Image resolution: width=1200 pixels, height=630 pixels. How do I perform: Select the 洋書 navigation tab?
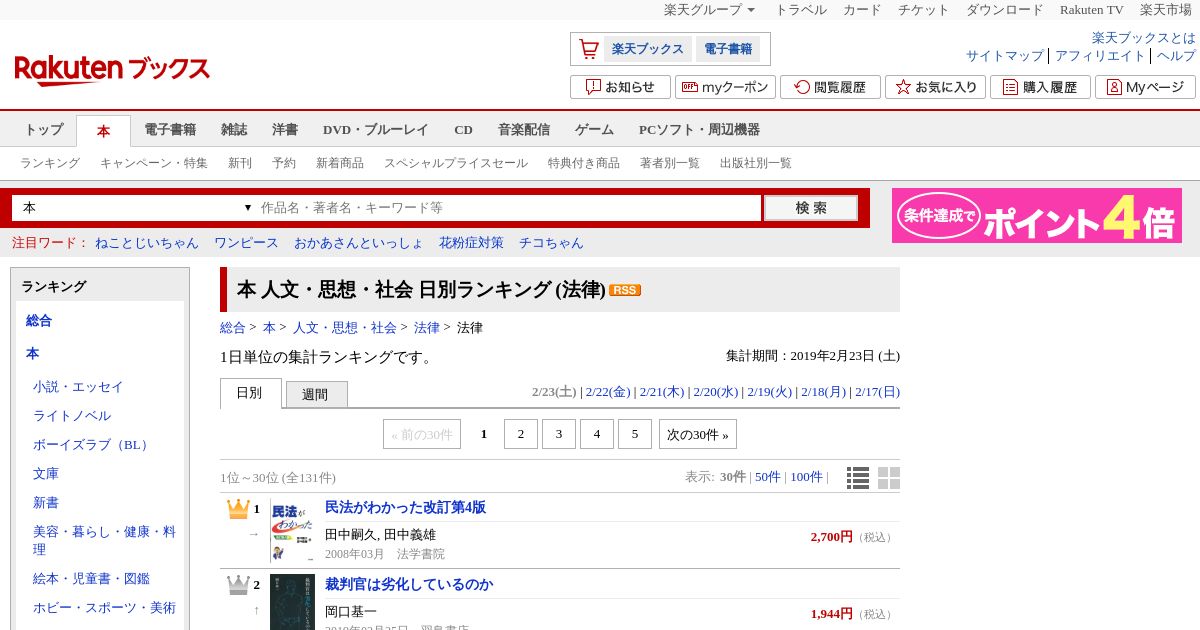(285, 130)
